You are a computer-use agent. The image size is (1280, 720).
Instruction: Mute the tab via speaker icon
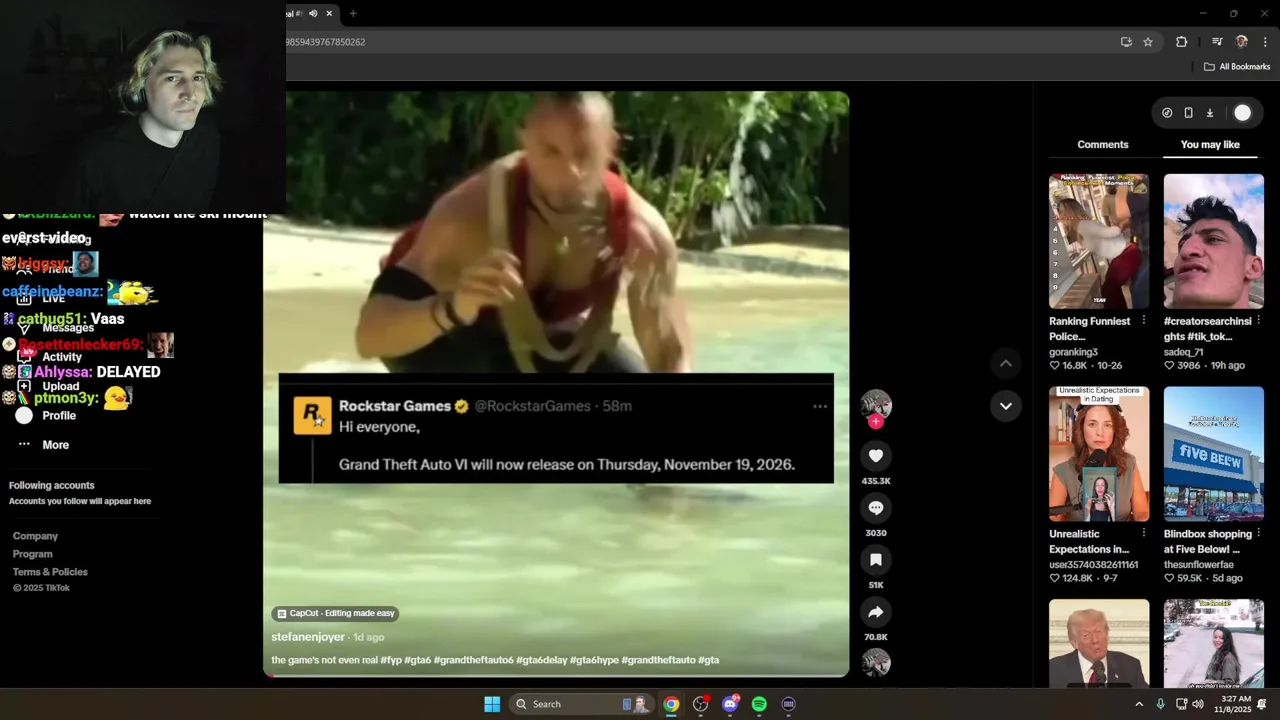(x=313, y=13)
